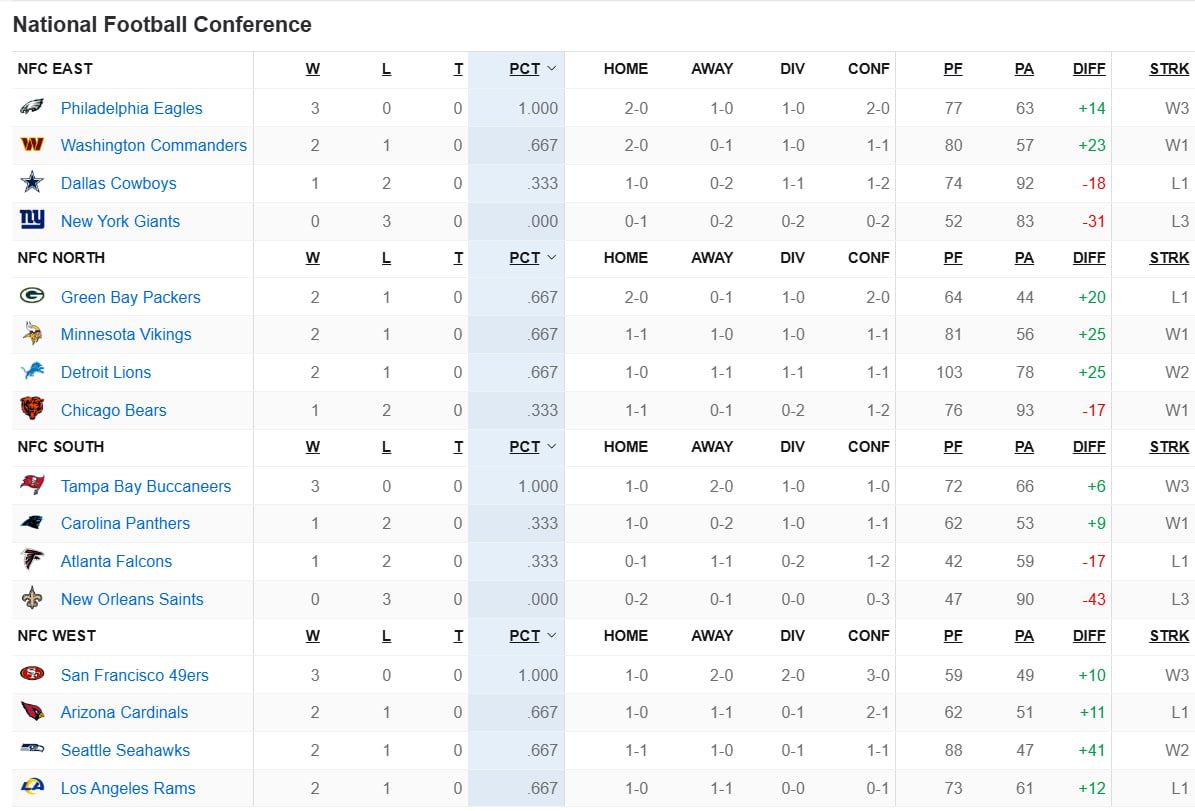Click the Washington Commanders logo icon
The image size is (1195, 811).
coord(32,145)
